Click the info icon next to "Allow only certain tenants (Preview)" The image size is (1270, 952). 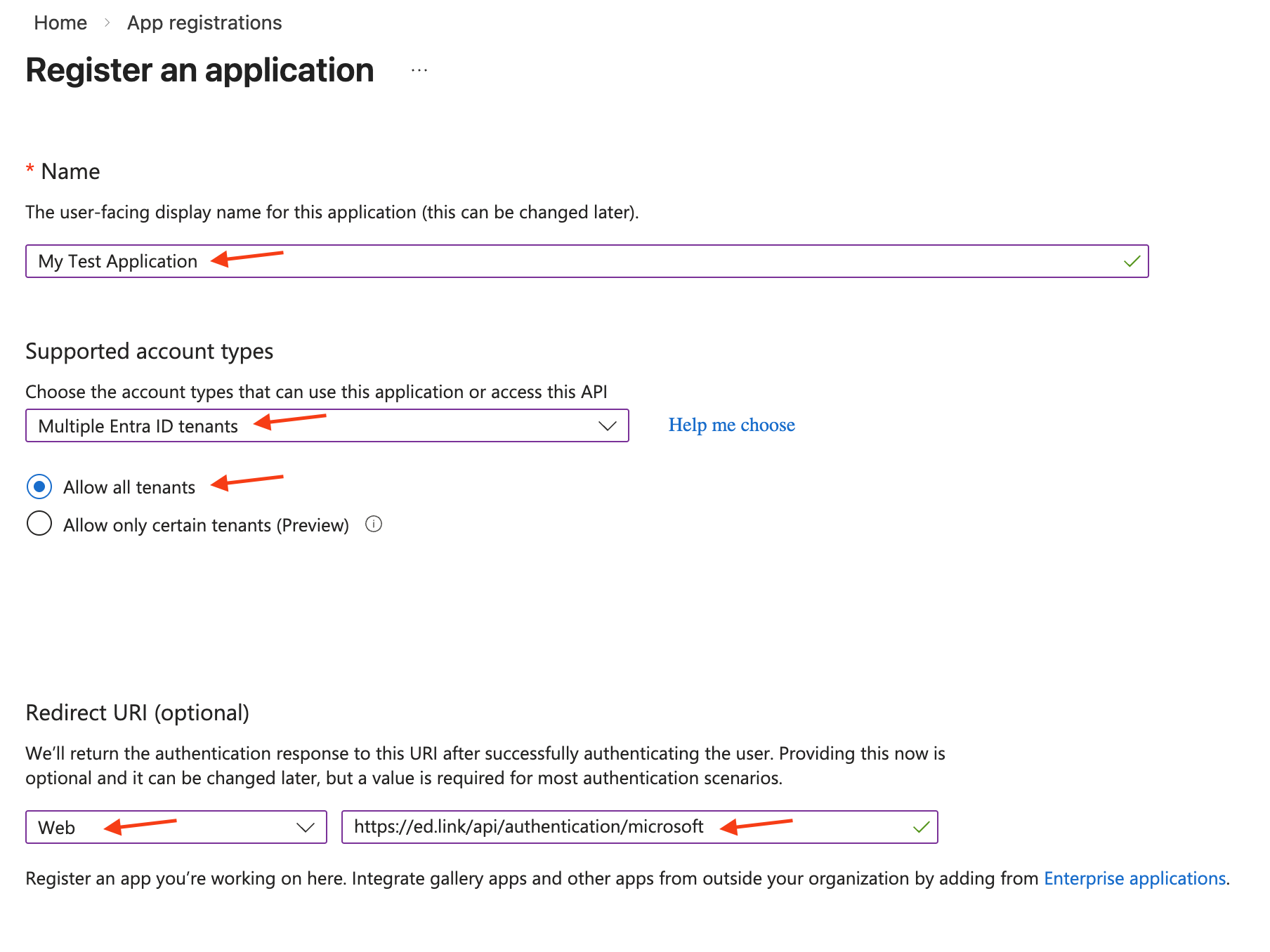pyautogui.click(x=374, y=524)
